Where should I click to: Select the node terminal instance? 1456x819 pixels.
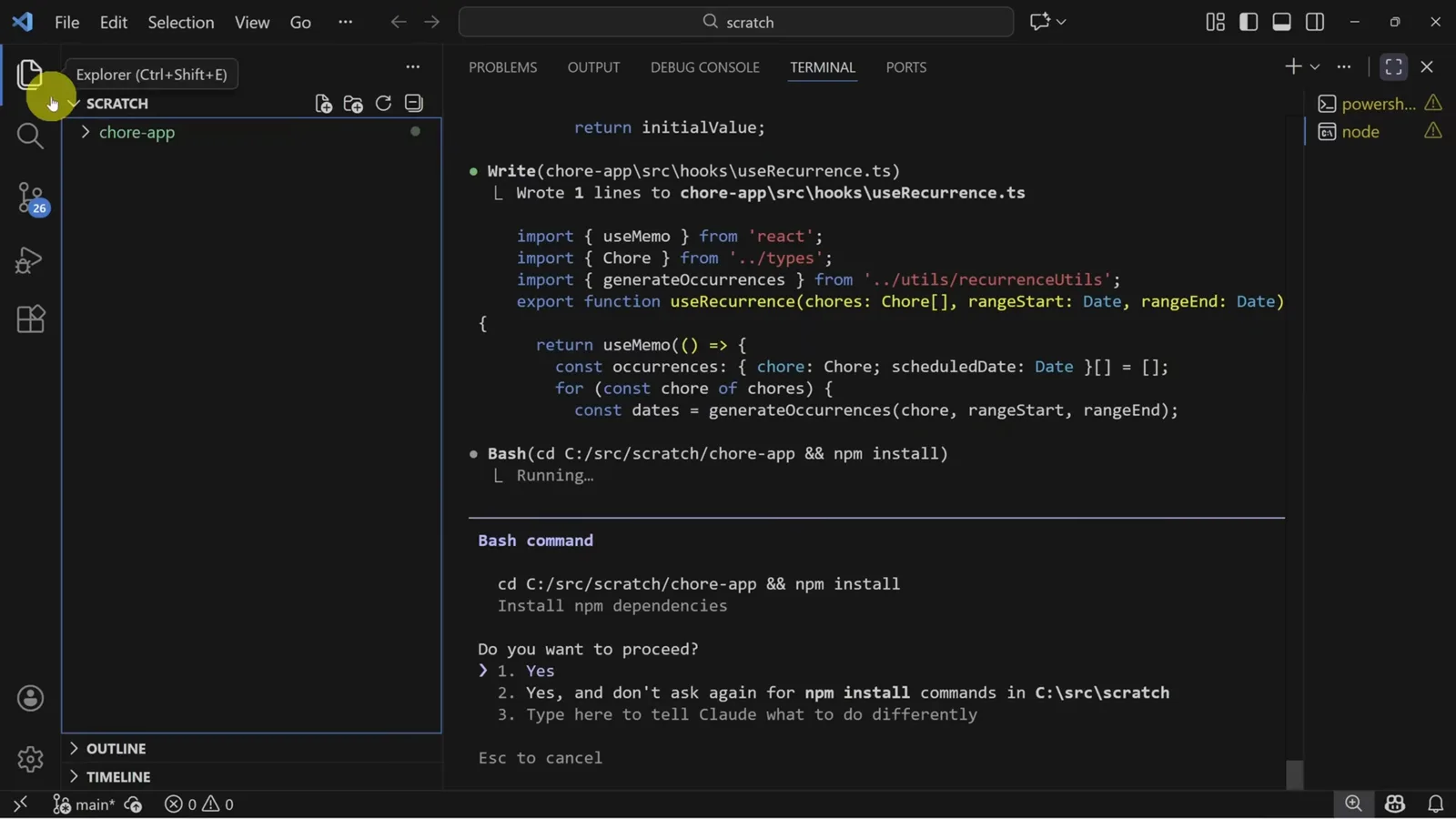tap(1379, 132)
